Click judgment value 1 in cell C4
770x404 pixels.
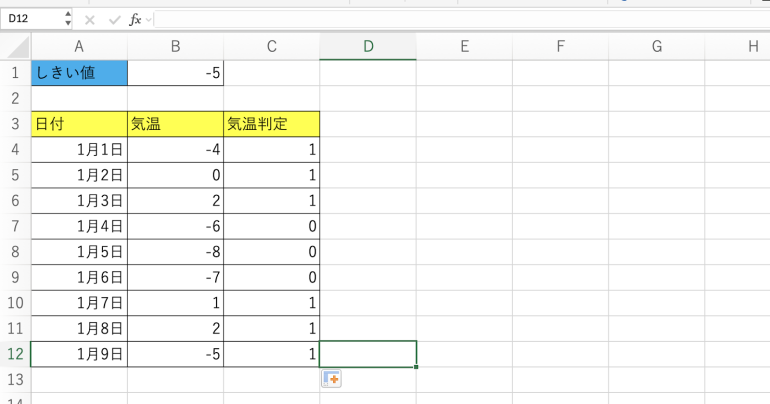[x=272, y=149]
